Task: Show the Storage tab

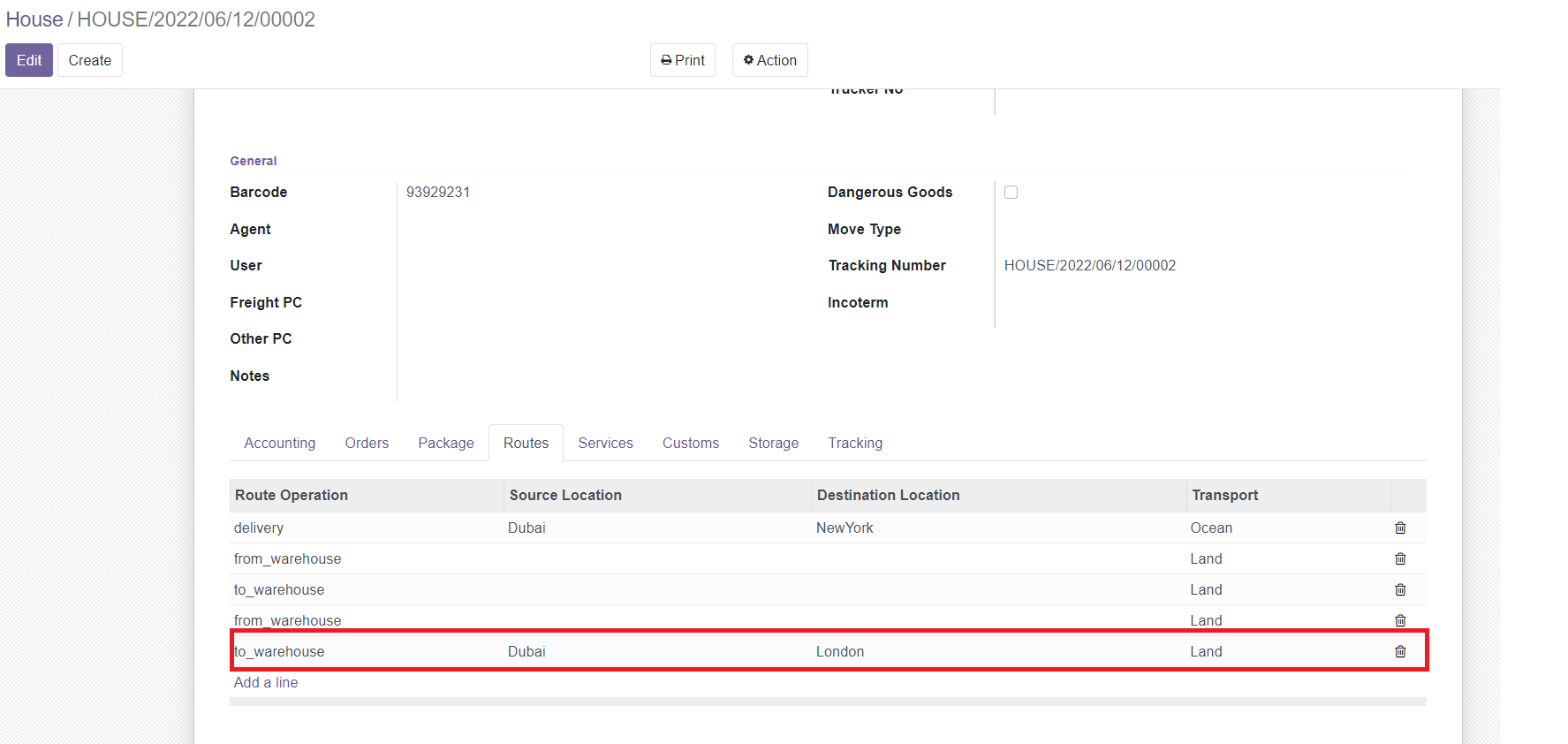Action: (773, 443)
